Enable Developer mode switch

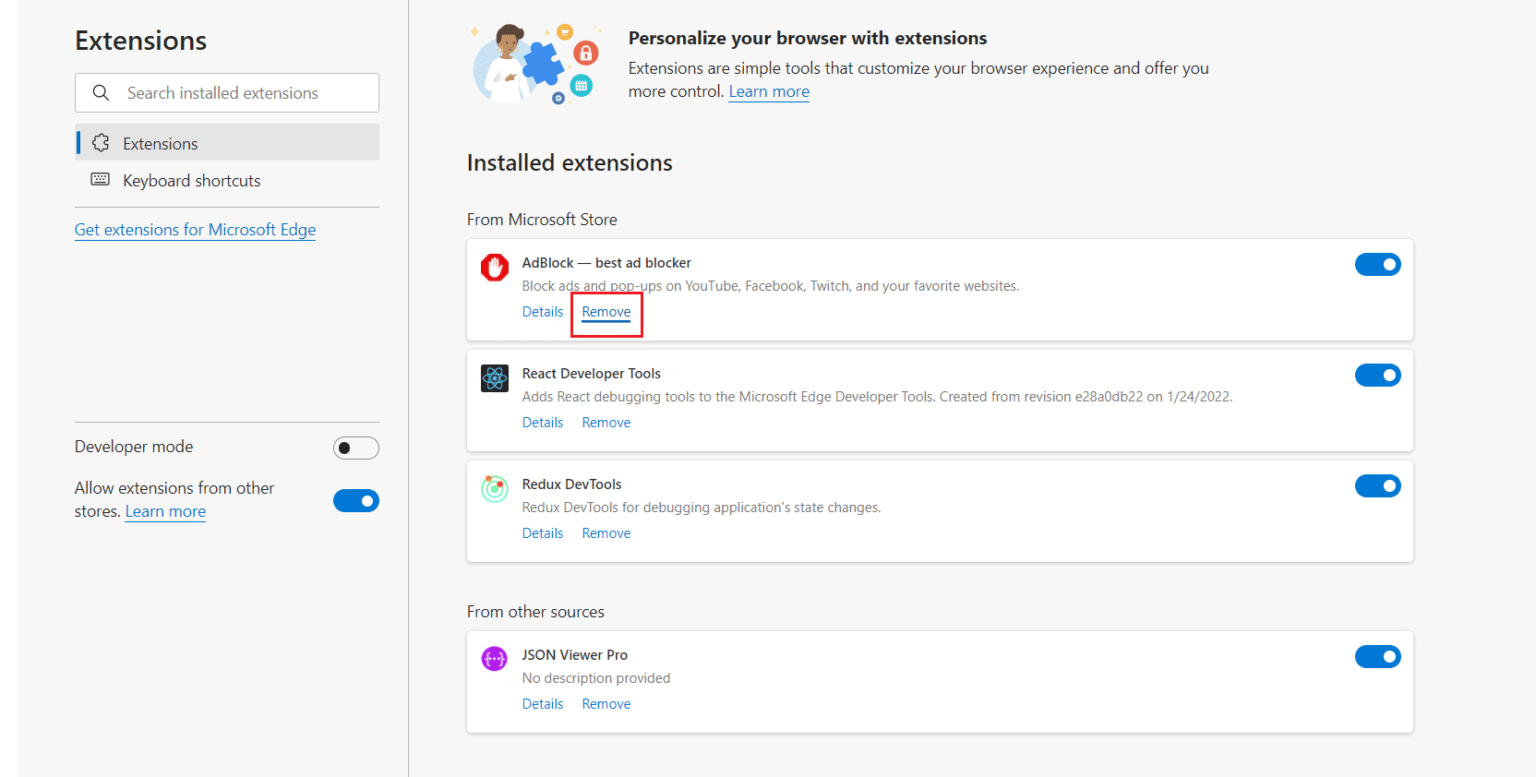pyautogui.click(x=356, y=448)
